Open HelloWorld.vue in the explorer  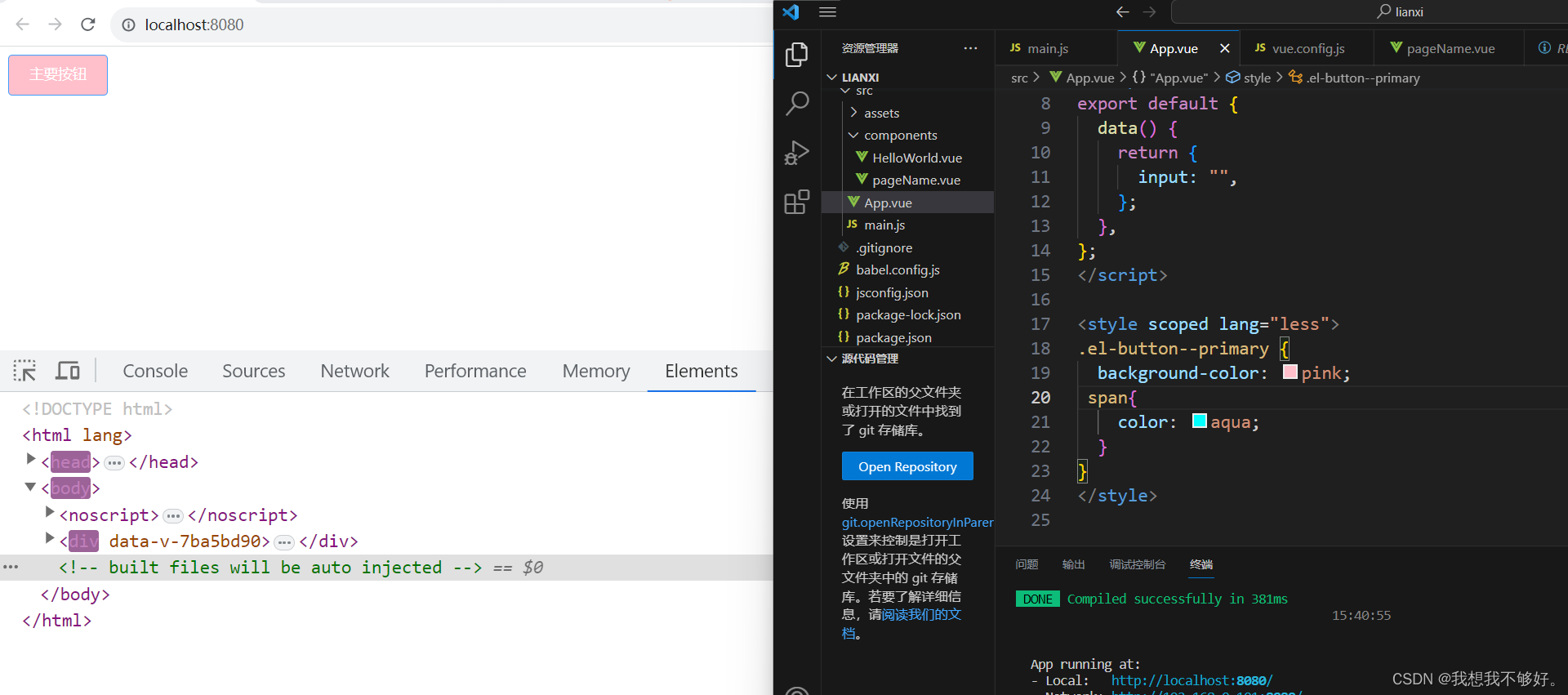point(916,158)
